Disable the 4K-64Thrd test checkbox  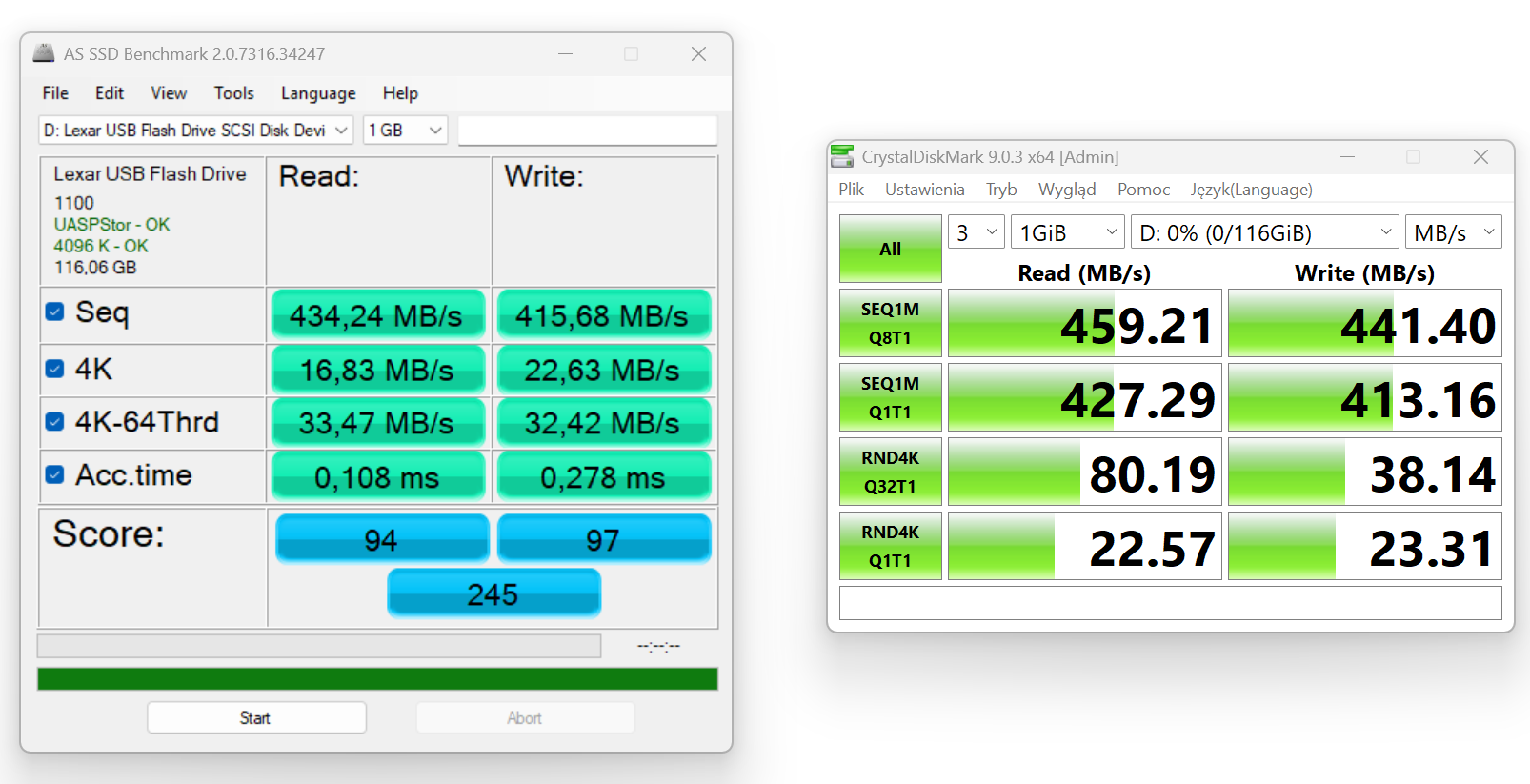[55, 421]
